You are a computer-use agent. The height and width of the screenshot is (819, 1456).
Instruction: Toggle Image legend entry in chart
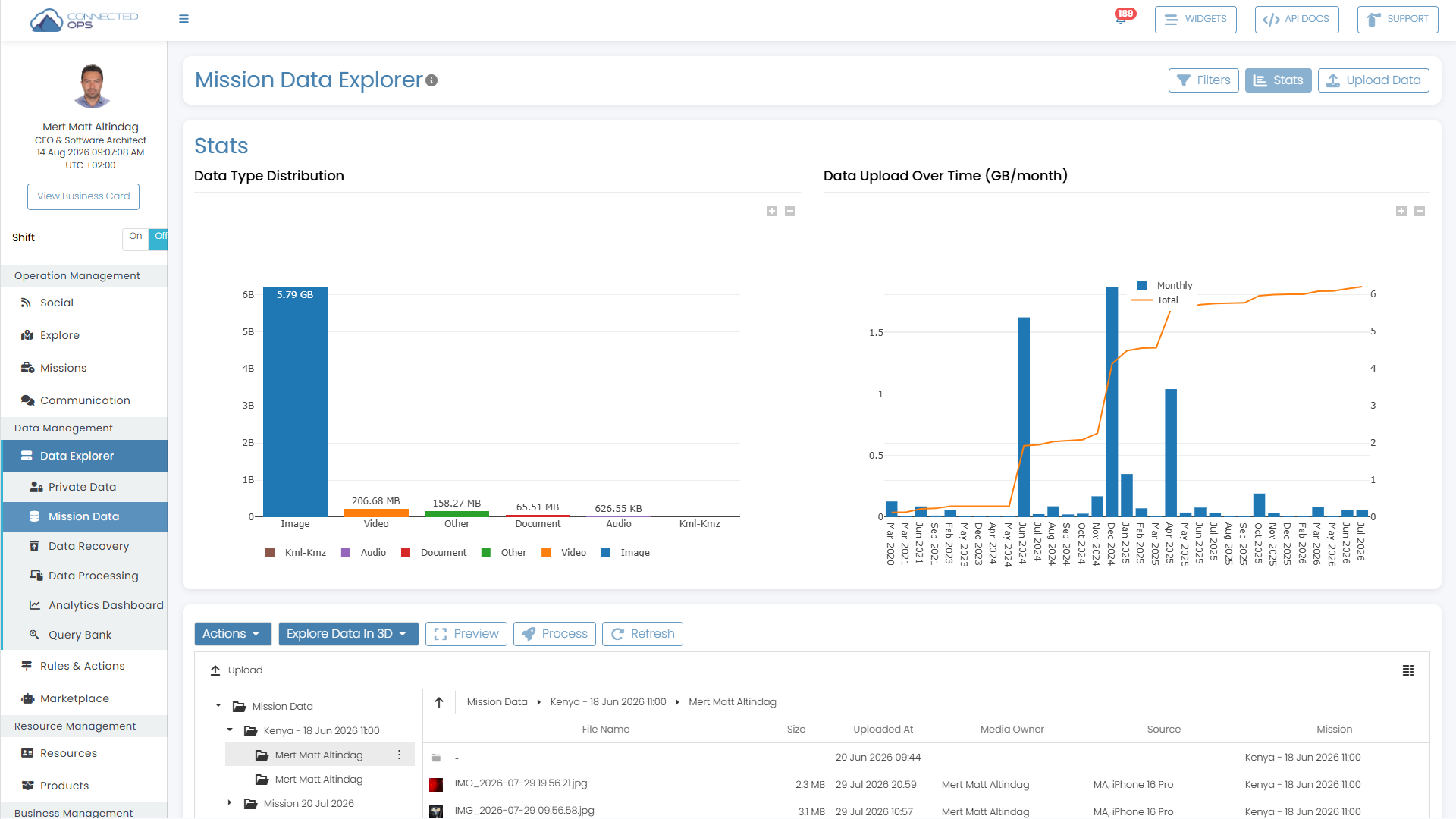coord(626,553)
